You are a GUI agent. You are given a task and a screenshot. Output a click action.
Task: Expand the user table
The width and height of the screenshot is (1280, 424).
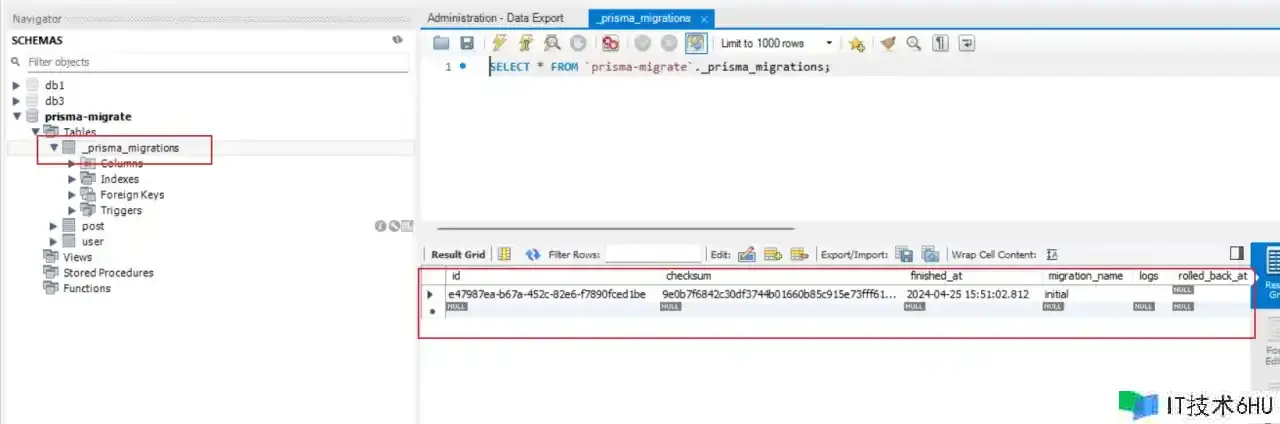tap(54, 241)
